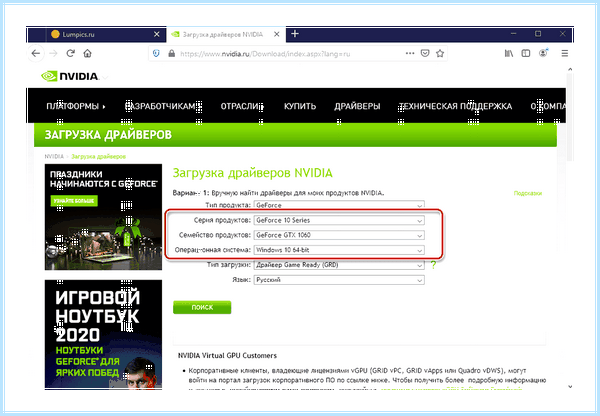This screenshot has height=416, width=600.
Task: Open the Firefox hamburger menu
Action: [565, 53]
